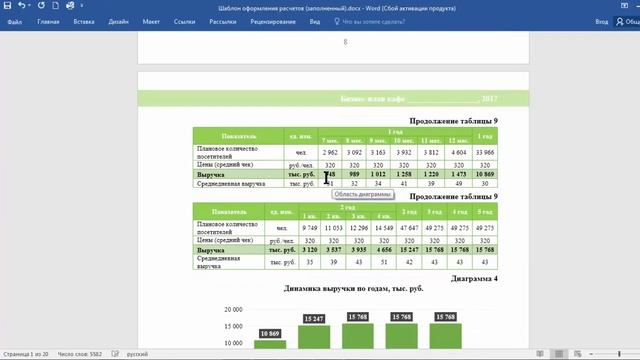Click cell '9 749' in the second table
Screen dimensions: 640x360
pos(310,228)
